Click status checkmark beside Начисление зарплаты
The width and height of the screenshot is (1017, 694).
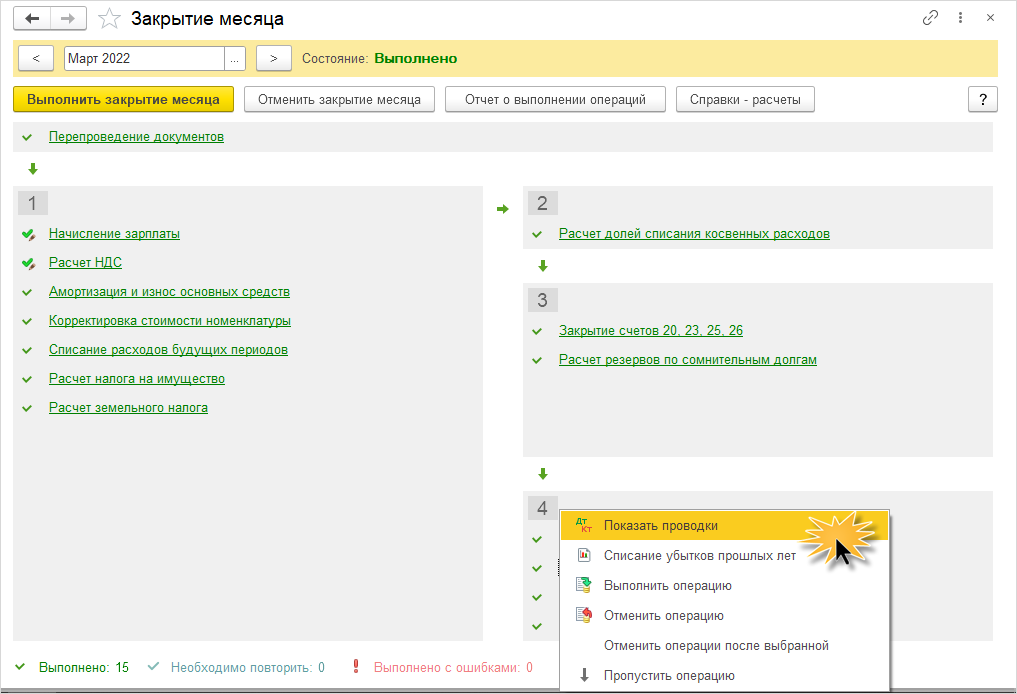pyautogui.click(x=28, y=234)
